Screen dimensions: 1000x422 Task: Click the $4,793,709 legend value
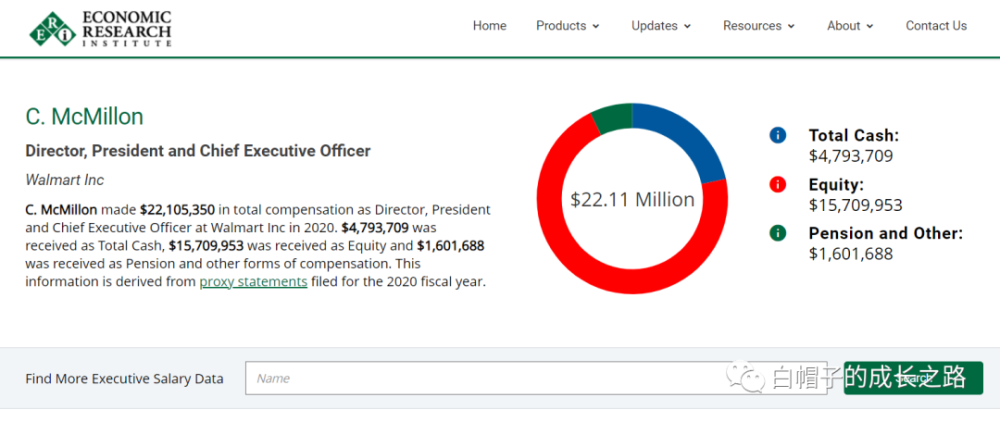(x=851, y=156)
